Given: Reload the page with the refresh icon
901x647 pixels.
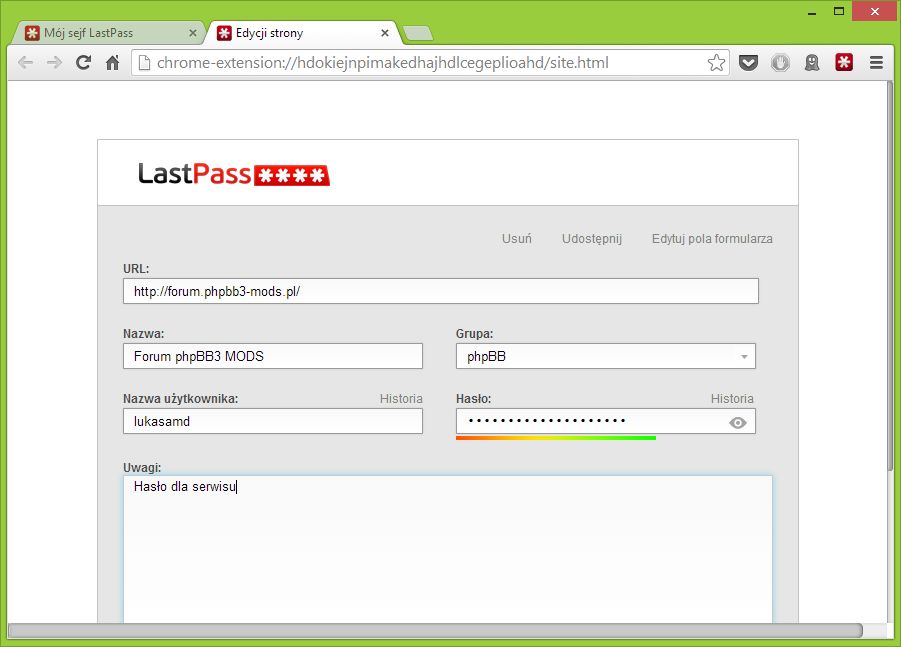Looking at the screenshot, I should tap(83, 63).
